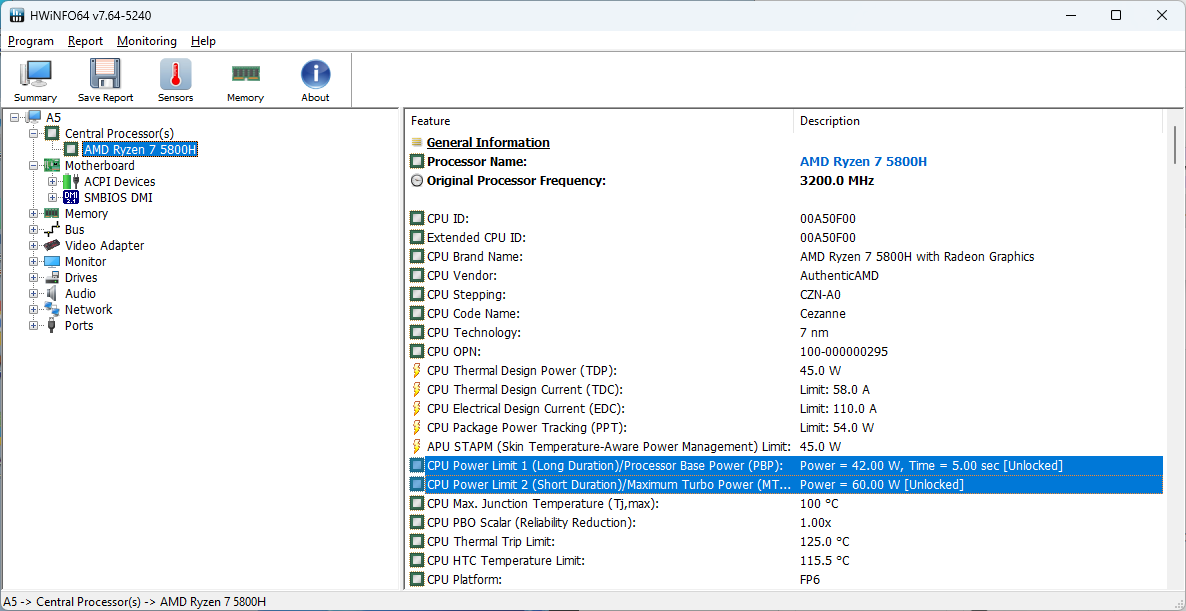Click the Ports tree node icon

tap(52, 325)
